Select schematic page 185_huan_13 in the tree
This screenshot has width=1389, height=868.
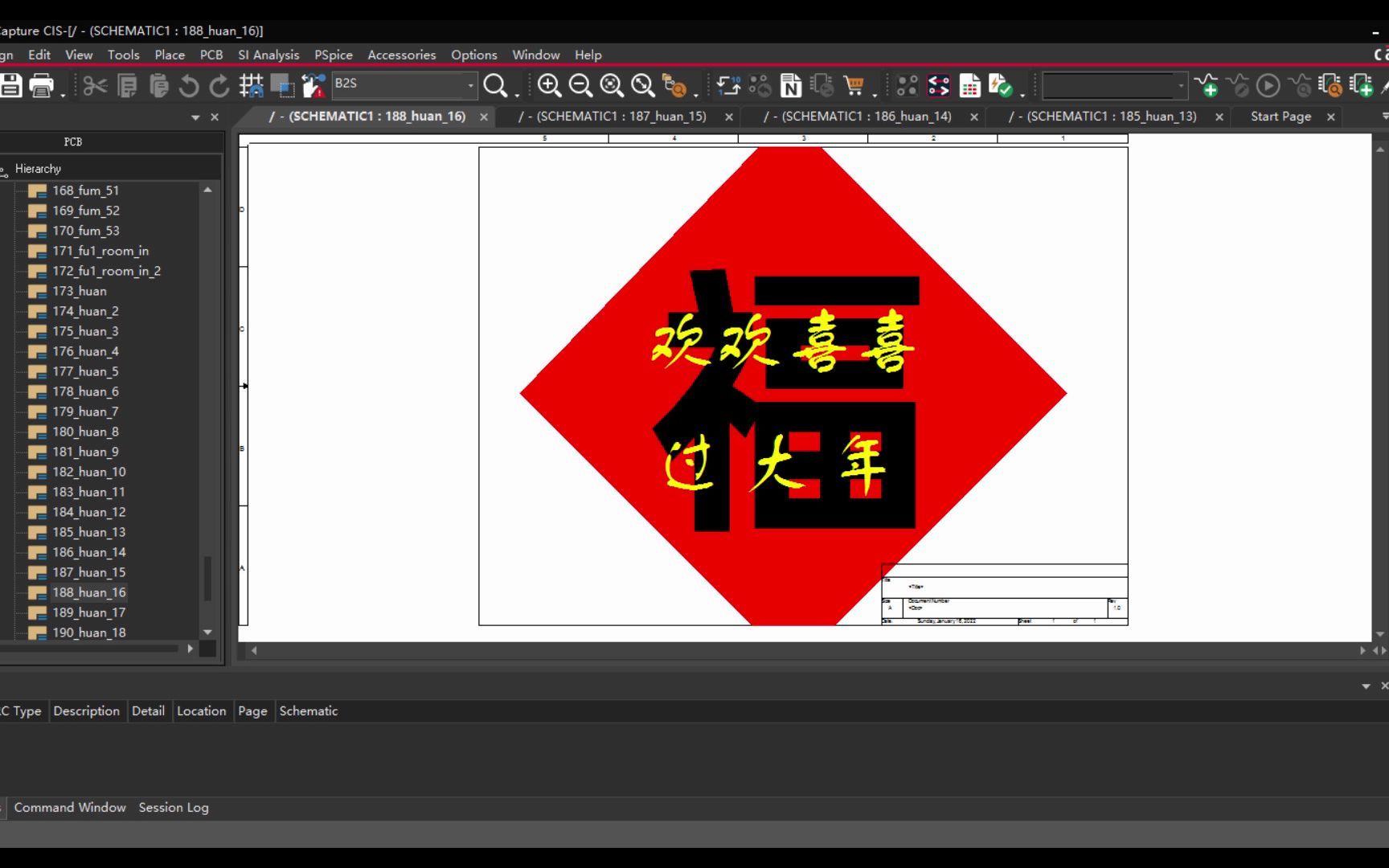(88, 531)
